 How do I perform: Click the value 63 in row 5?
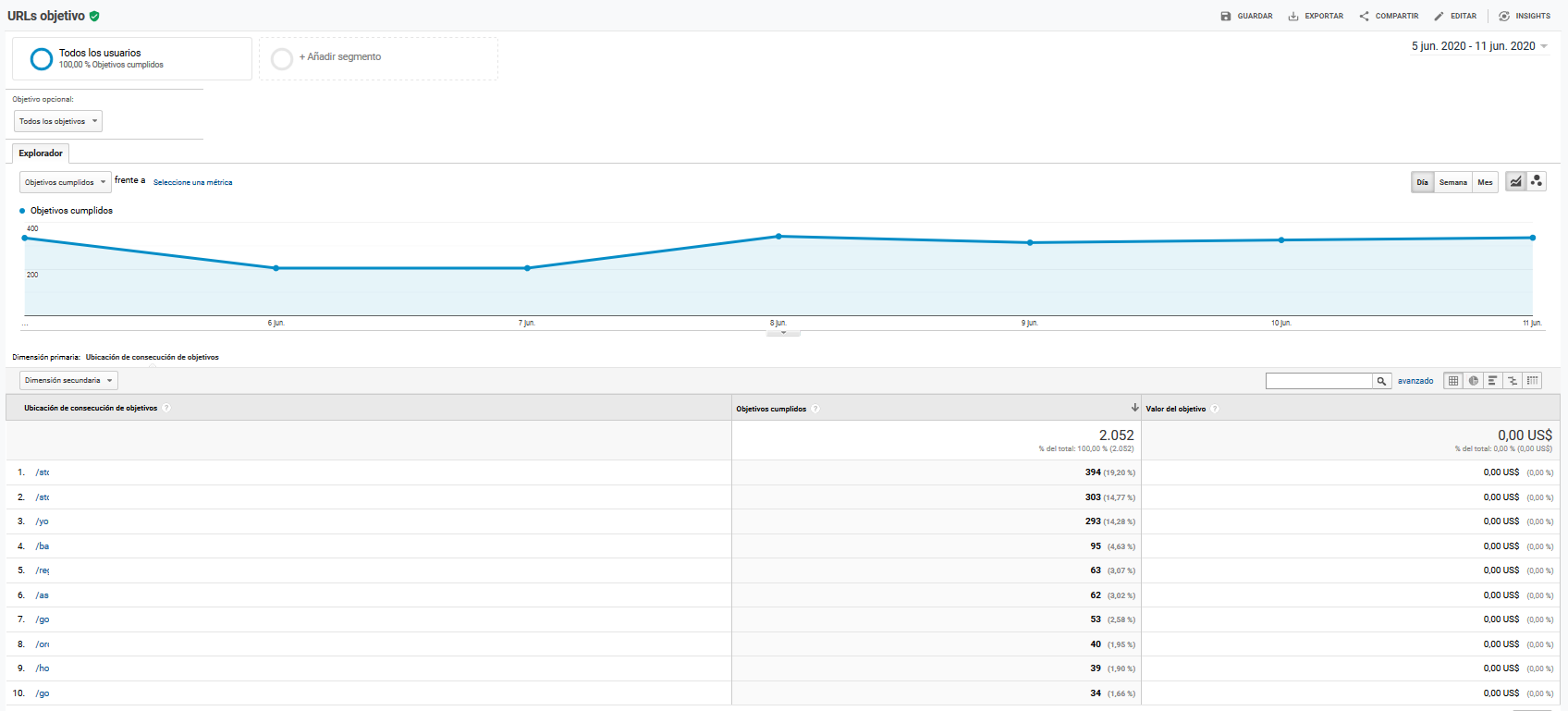1096,570
